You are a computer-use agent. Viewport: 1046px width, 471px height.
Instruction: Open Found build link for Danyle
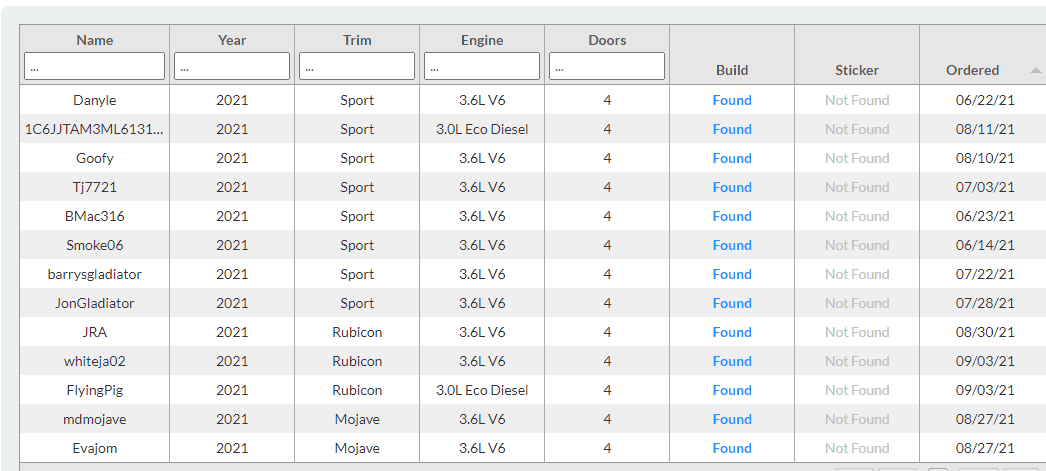point(732,100)
